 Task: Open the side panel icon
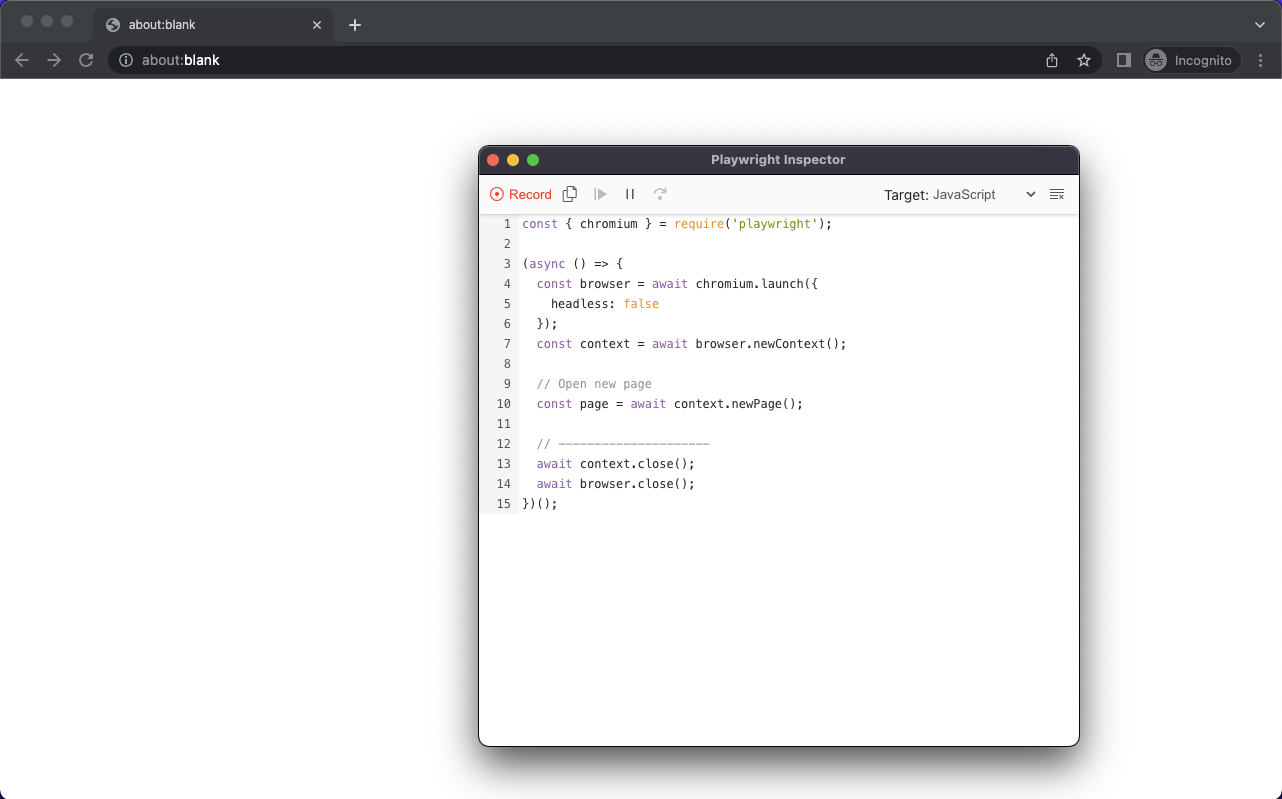click(x=1122, y=60)
